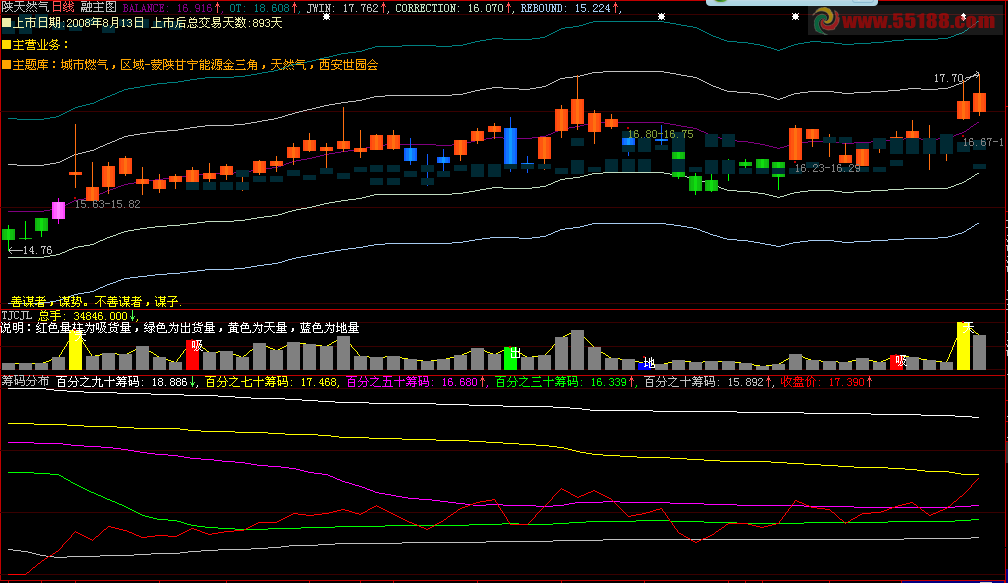Click the star marker directly above the 17.70 candle
1008x583 pixels.
pos(963,17)
